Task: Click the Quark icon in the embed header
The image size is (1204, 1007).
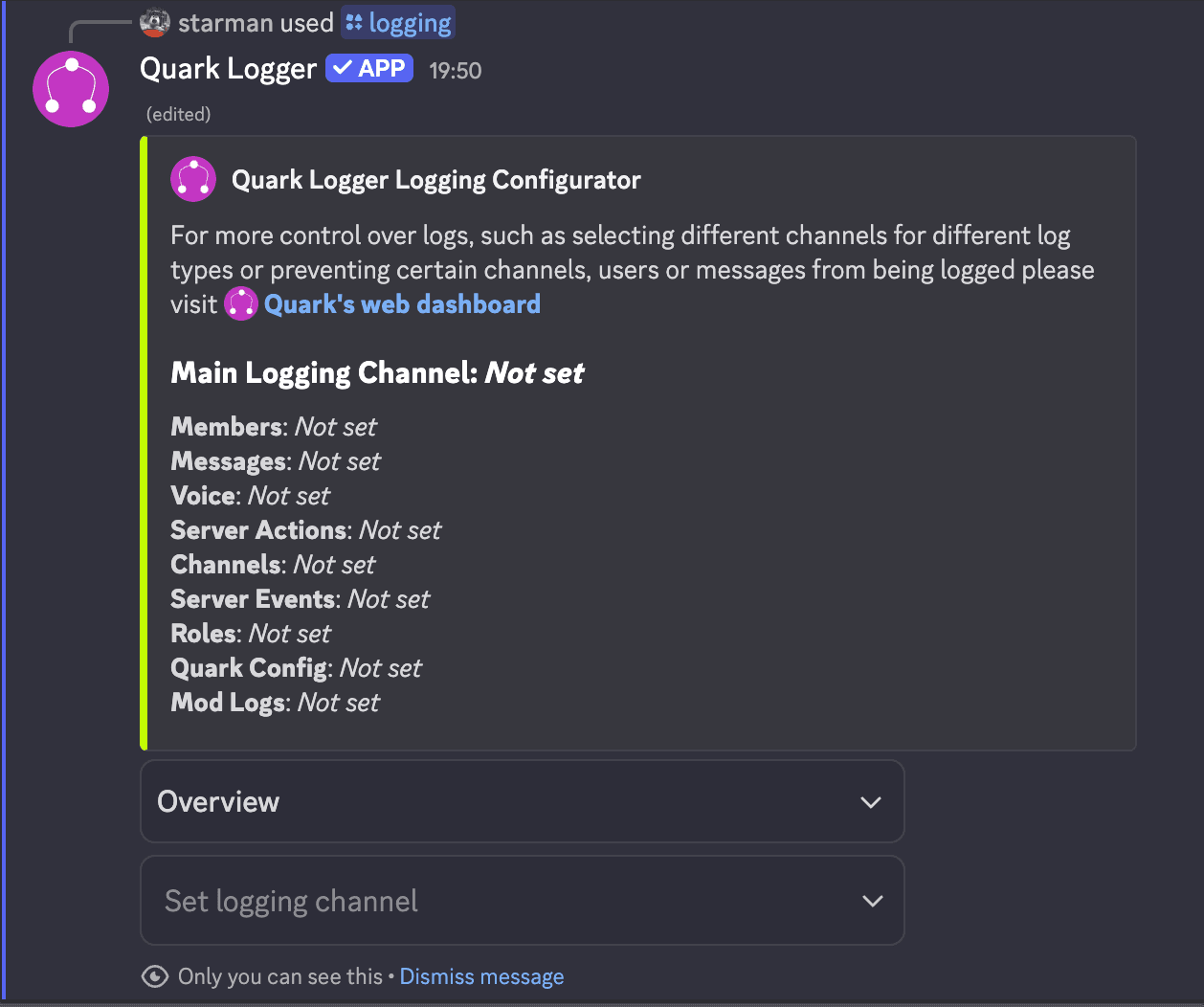Action: pos(193,179)
